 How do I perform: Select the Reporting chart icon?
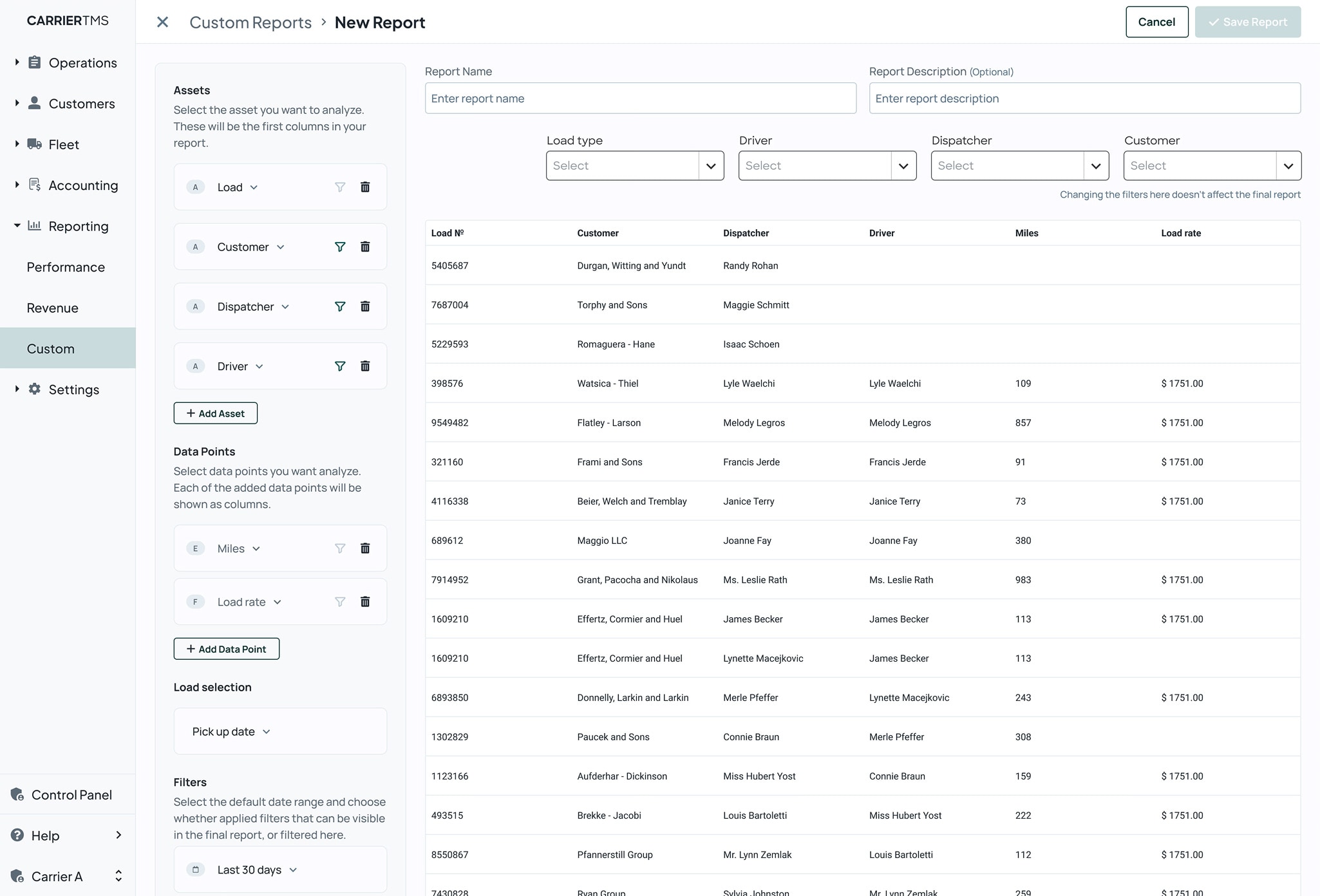(x=34, y=226)
